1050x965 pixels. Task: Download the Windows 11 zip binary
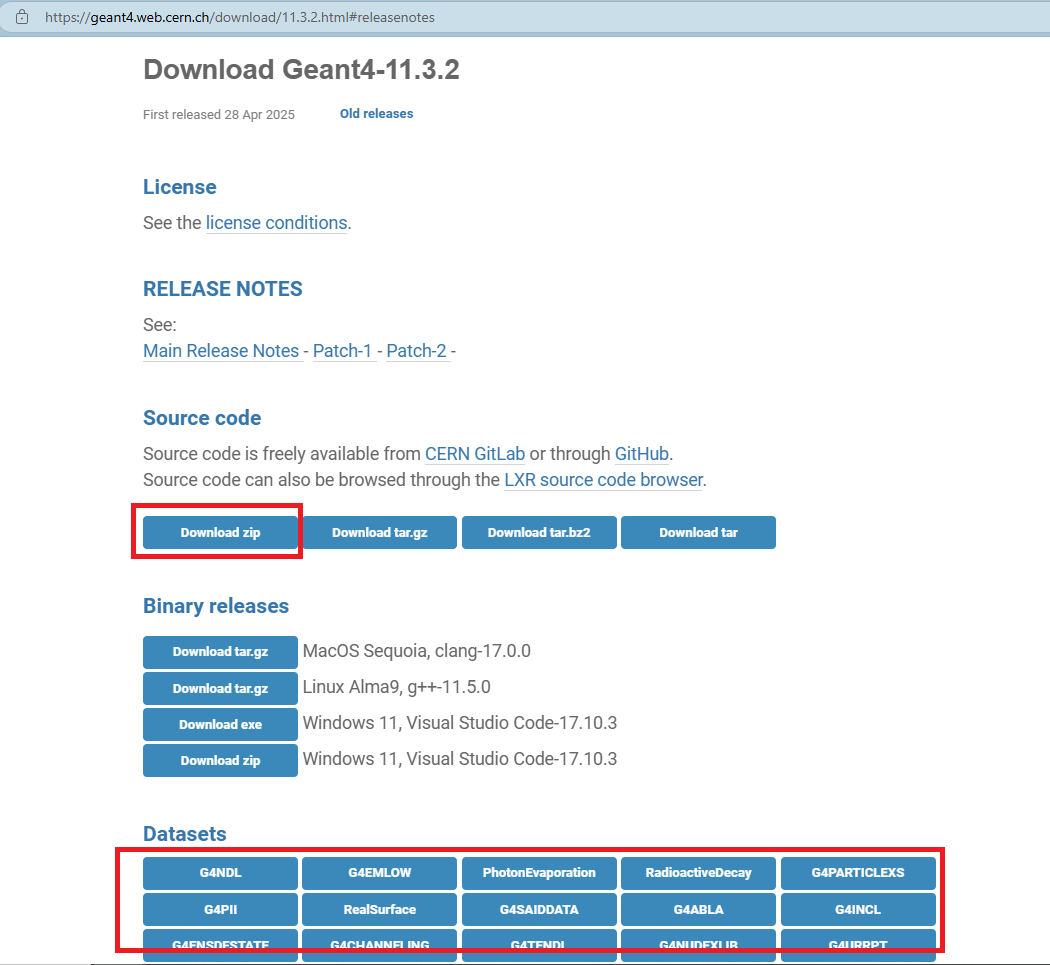click(220, 760)
